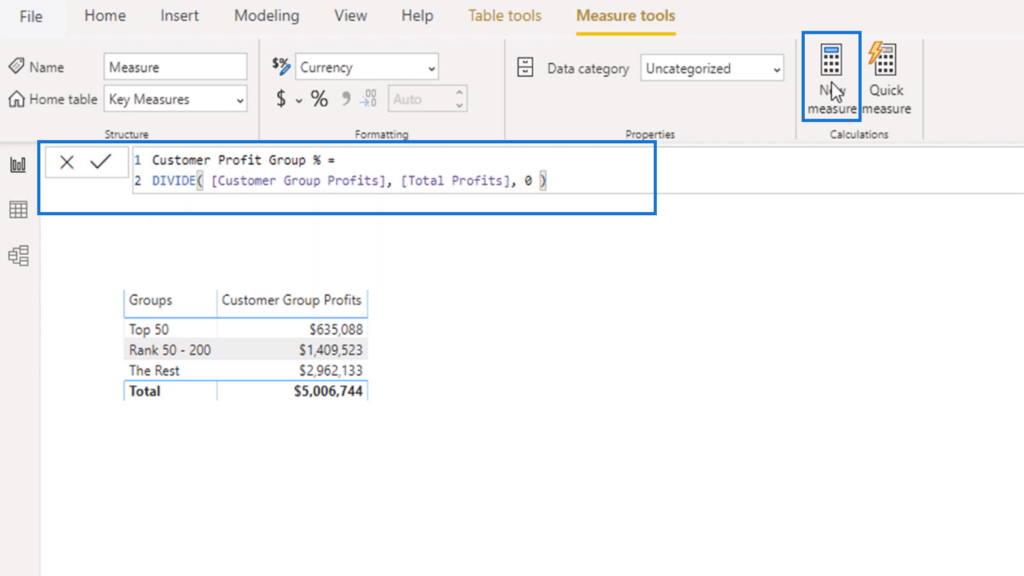Switch to Model view in the sidebar
The width and height of the screenshot is (1024, 576).
(x=18, y=255)
